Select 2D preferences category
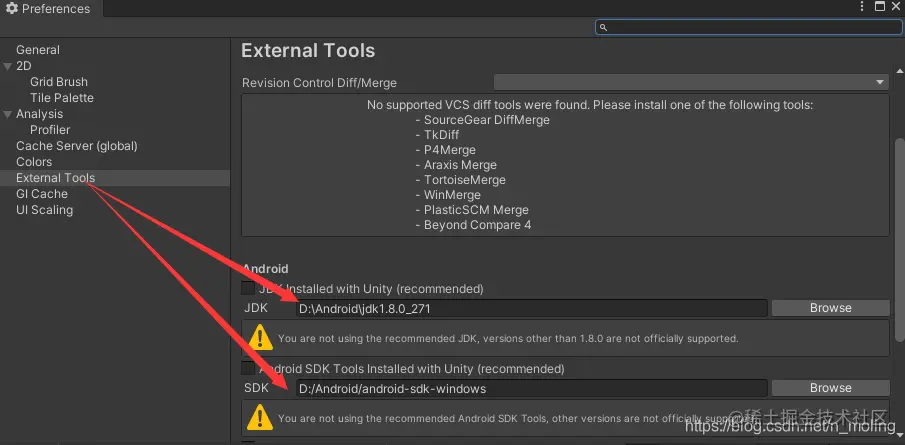 24,66
